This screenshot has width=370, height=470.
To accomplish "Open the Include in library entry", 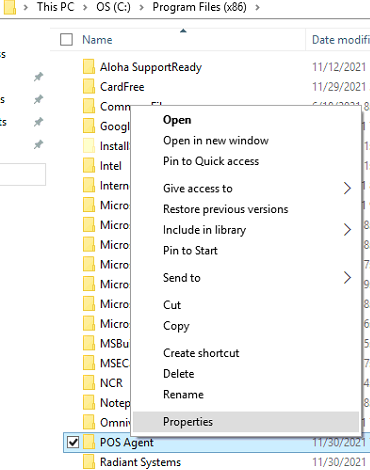I will [246, 230].
